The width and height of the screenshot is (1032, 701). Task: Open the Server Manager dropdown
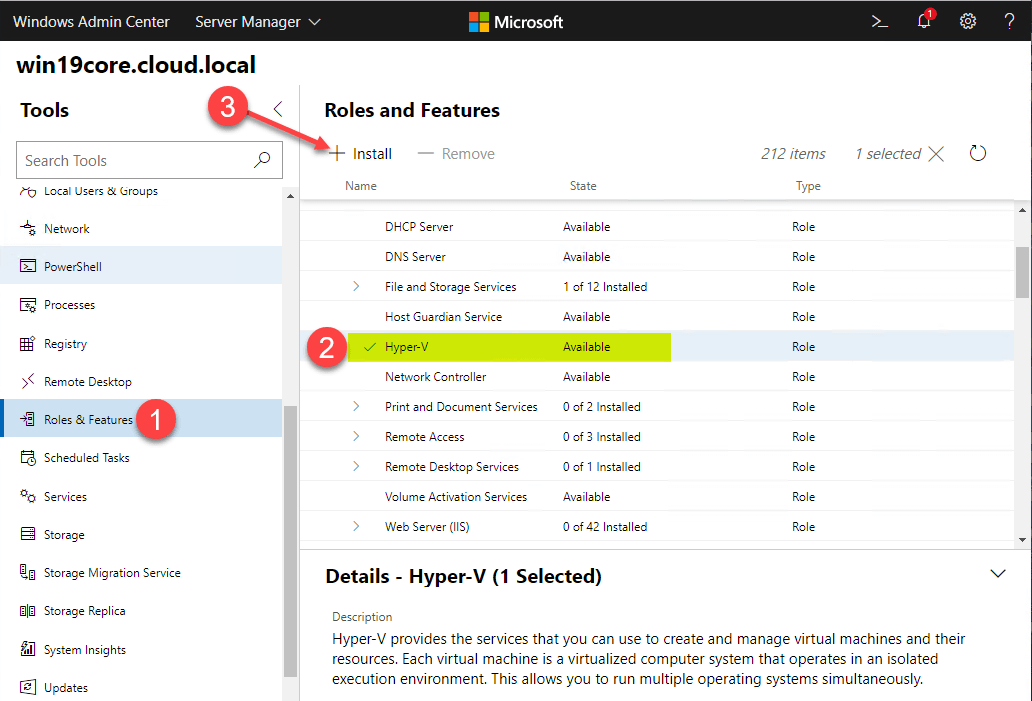coord(258,22)
